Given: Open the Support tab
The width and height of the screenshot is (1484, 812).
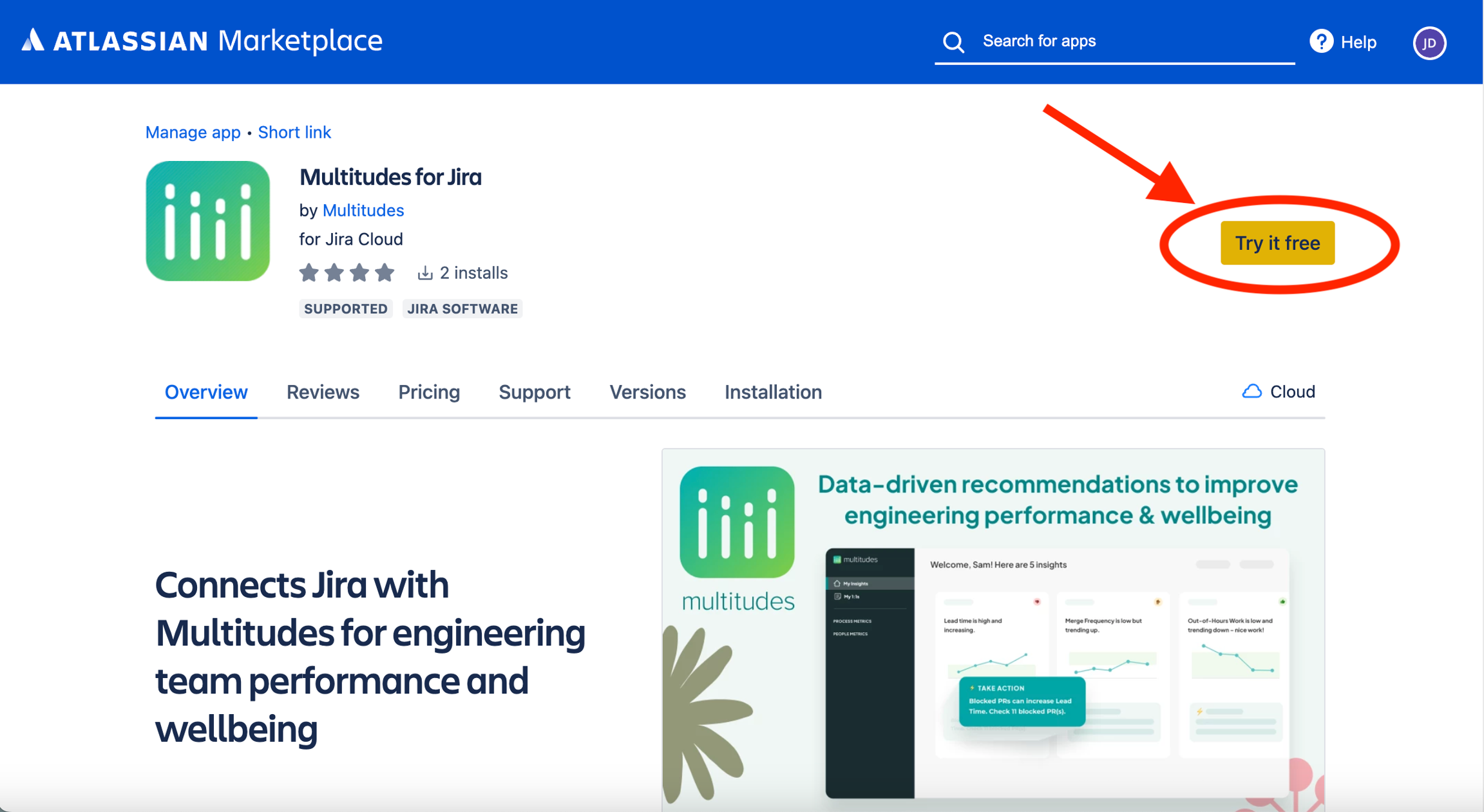Looking at the screenshot, I should tap(535, 392).
